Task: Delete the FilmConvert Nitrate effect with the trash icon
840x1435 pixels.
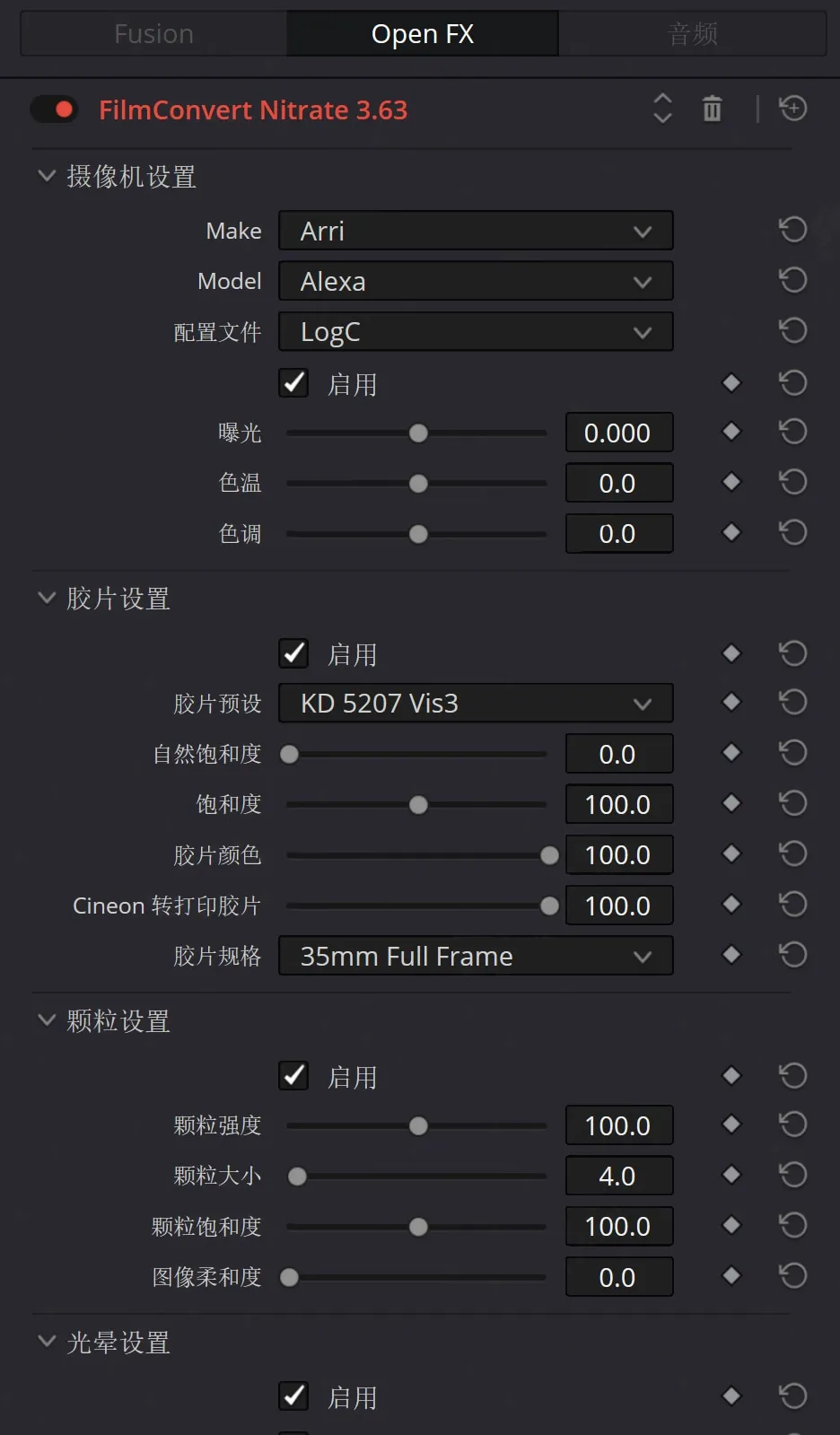Action: [x=712, y=109]
